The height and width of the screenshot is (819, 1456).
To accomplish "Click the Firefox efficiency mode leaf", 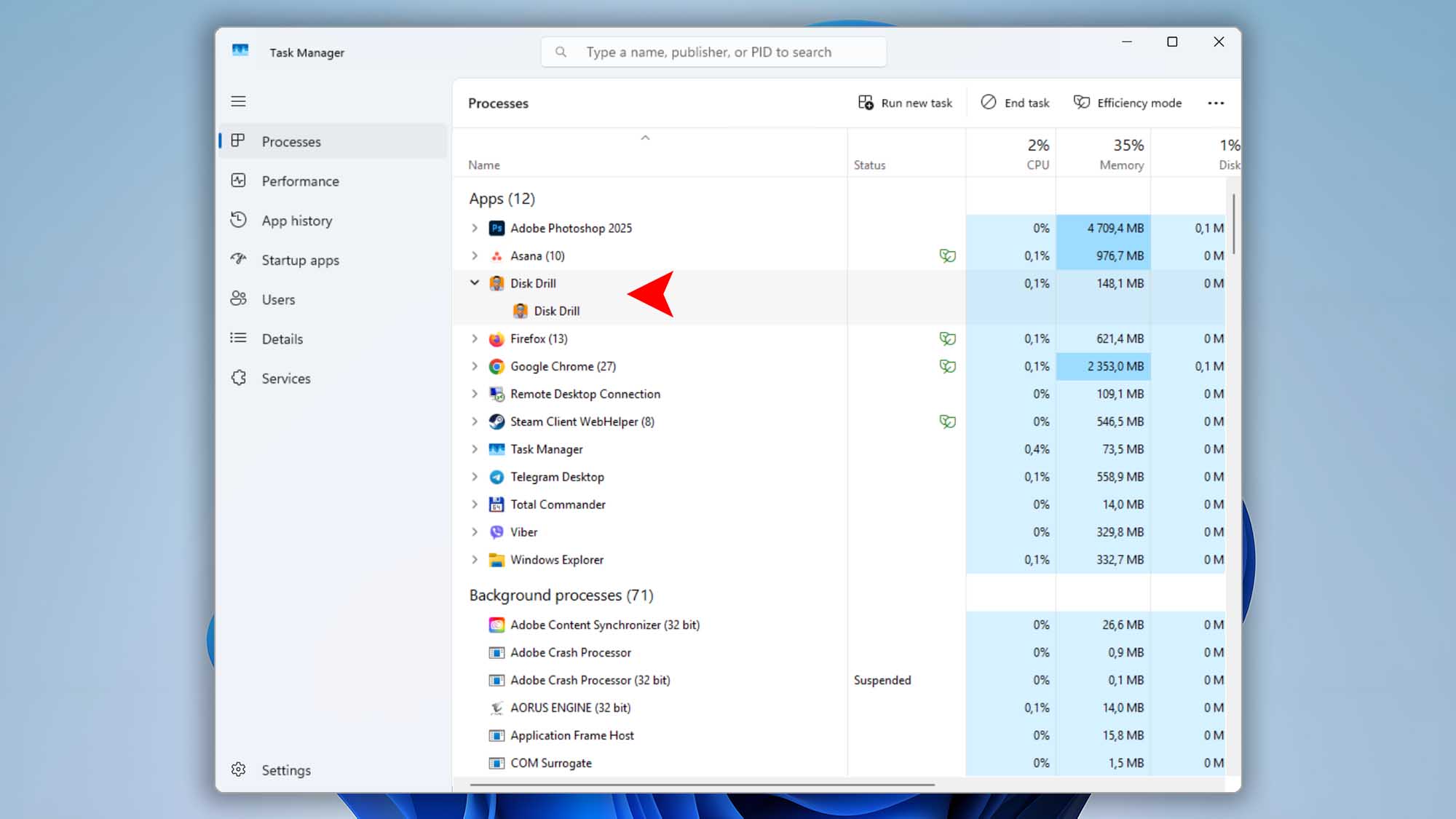I will tap(947, 339).
